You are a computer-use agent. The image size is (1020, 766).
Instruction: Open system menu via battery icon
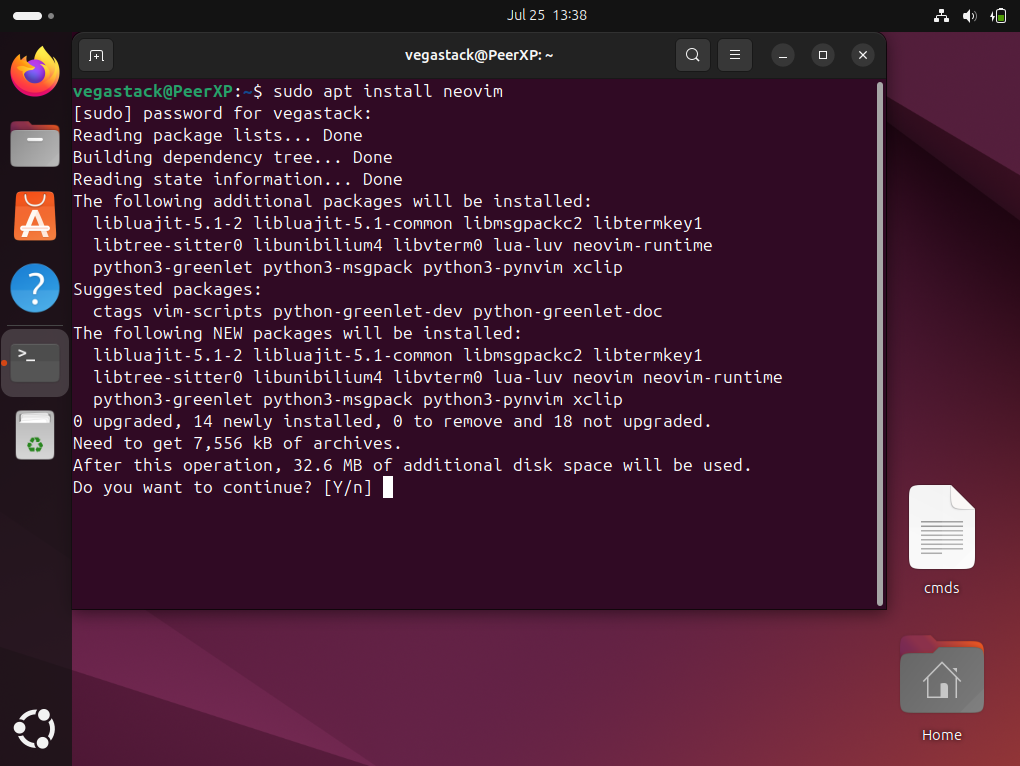point(998,15)
